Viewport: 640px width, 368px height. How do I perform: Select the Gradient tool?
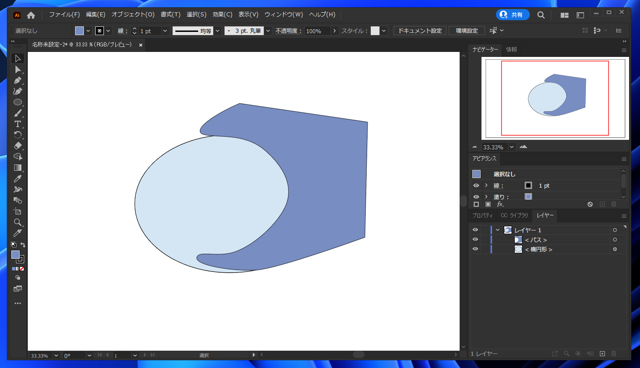pyautogui.click(x=18, y=168)
